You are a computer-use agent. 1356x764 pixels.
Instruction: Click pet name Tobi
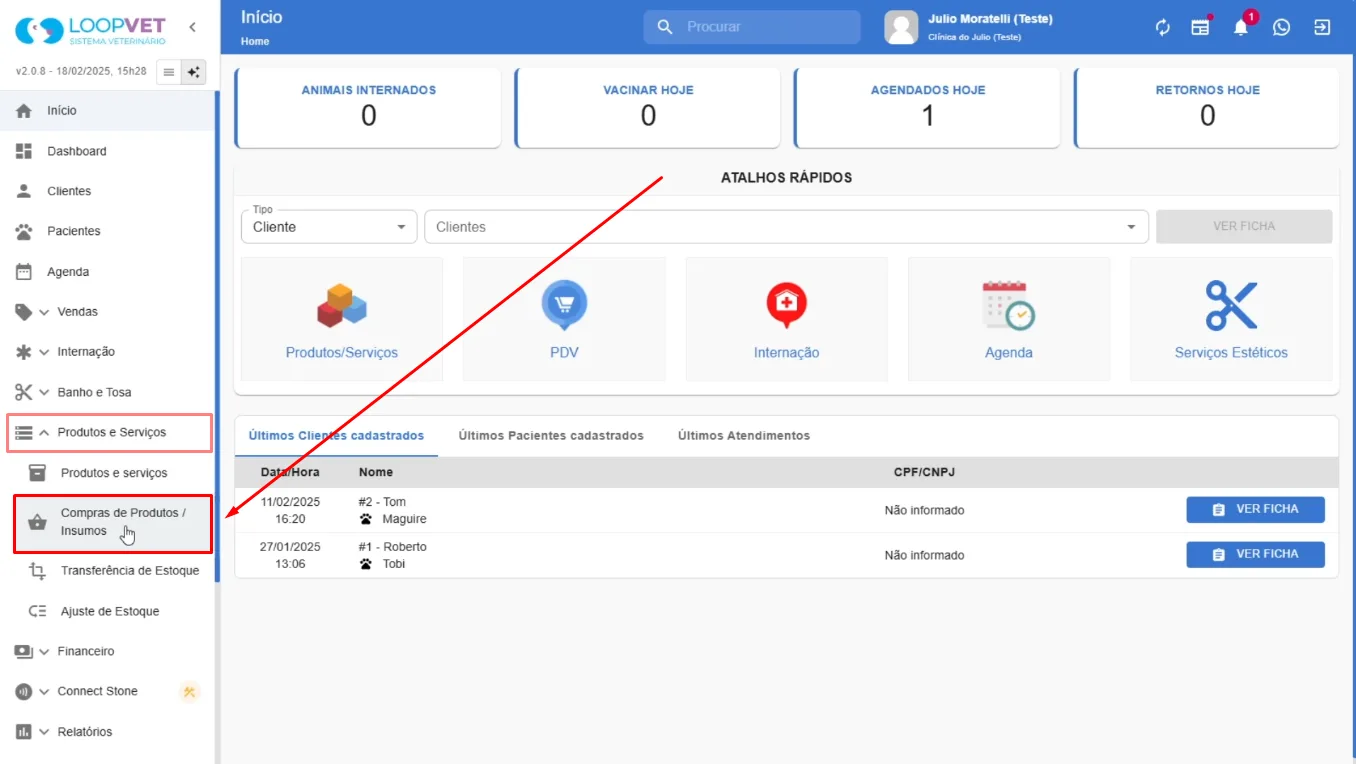coord(394,564)
